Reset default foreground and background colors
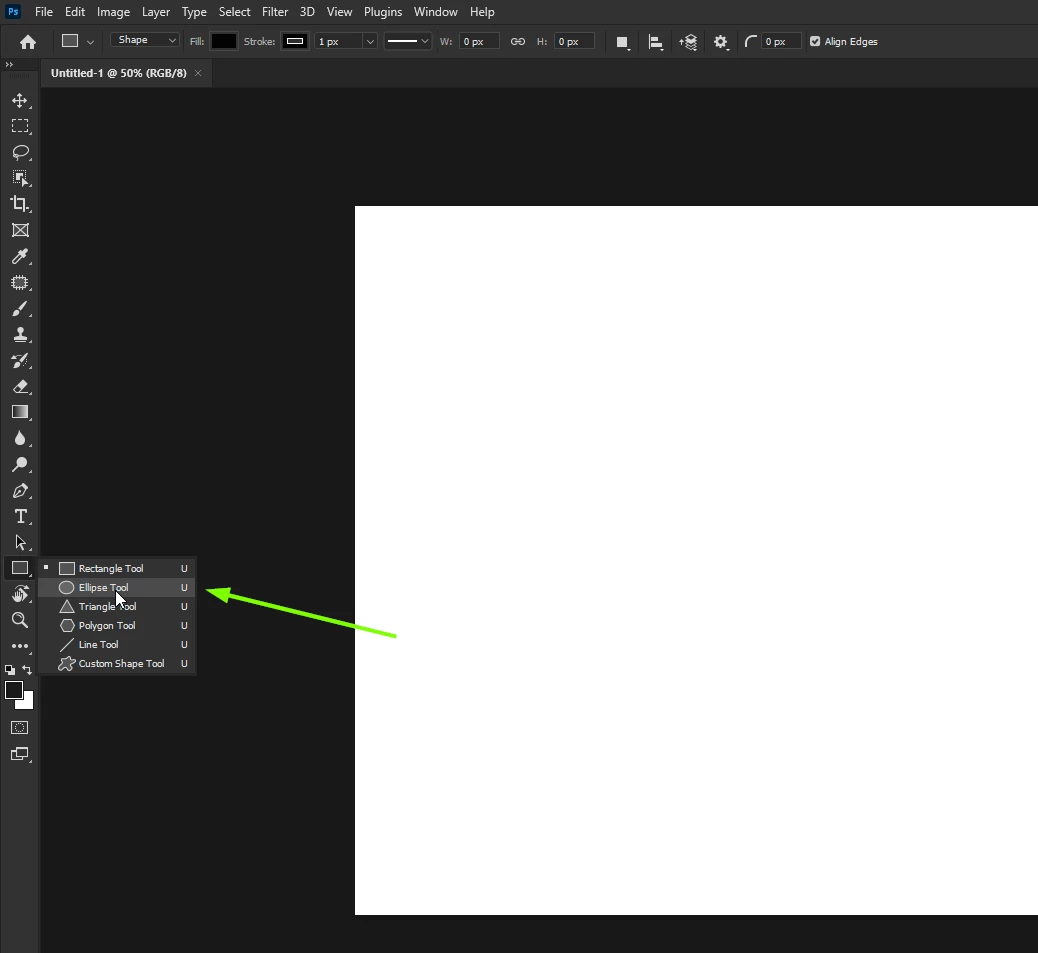 click(x=10, y=670)
